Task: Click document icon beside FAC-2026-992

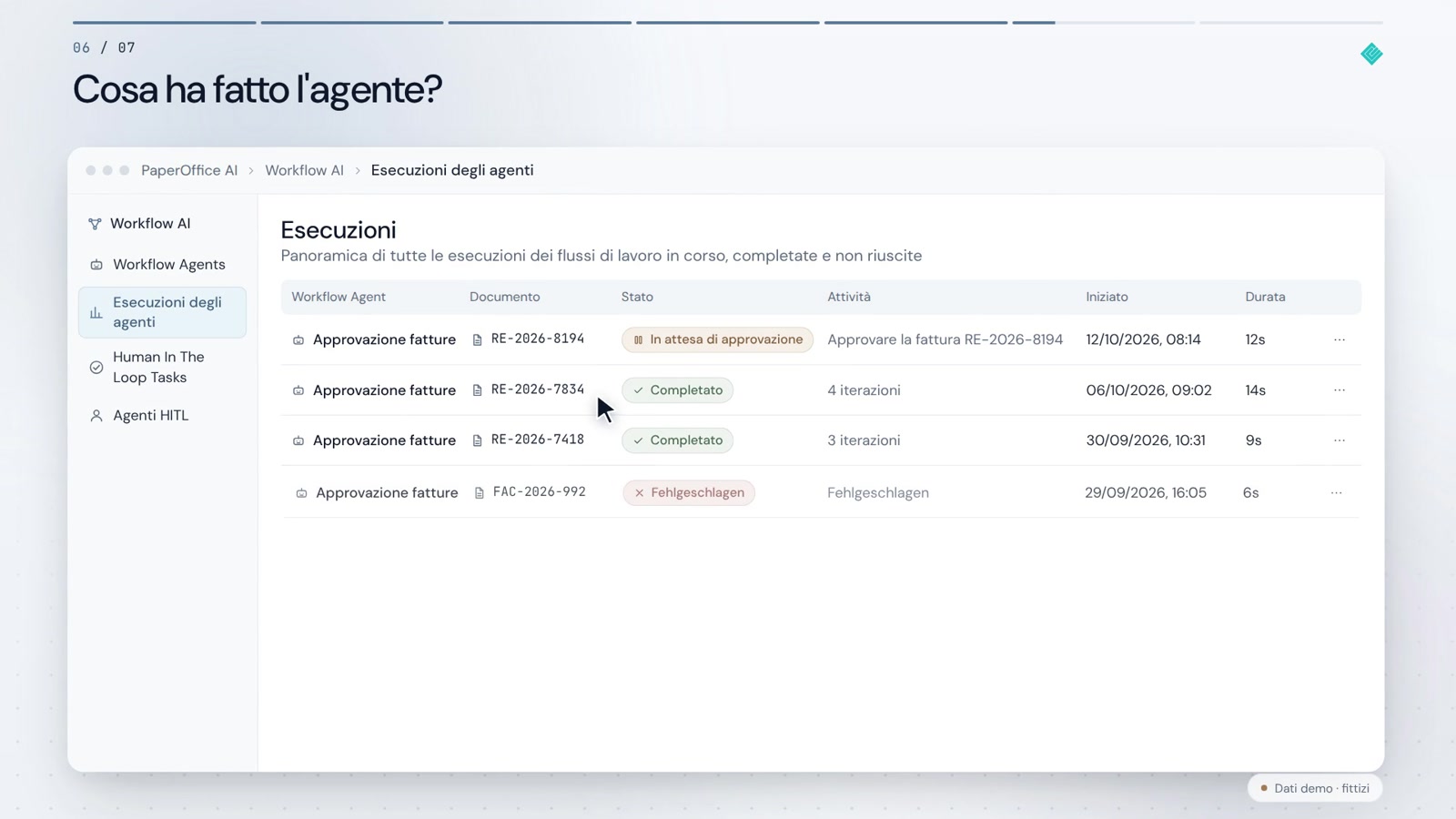Action: coord(480,493)
